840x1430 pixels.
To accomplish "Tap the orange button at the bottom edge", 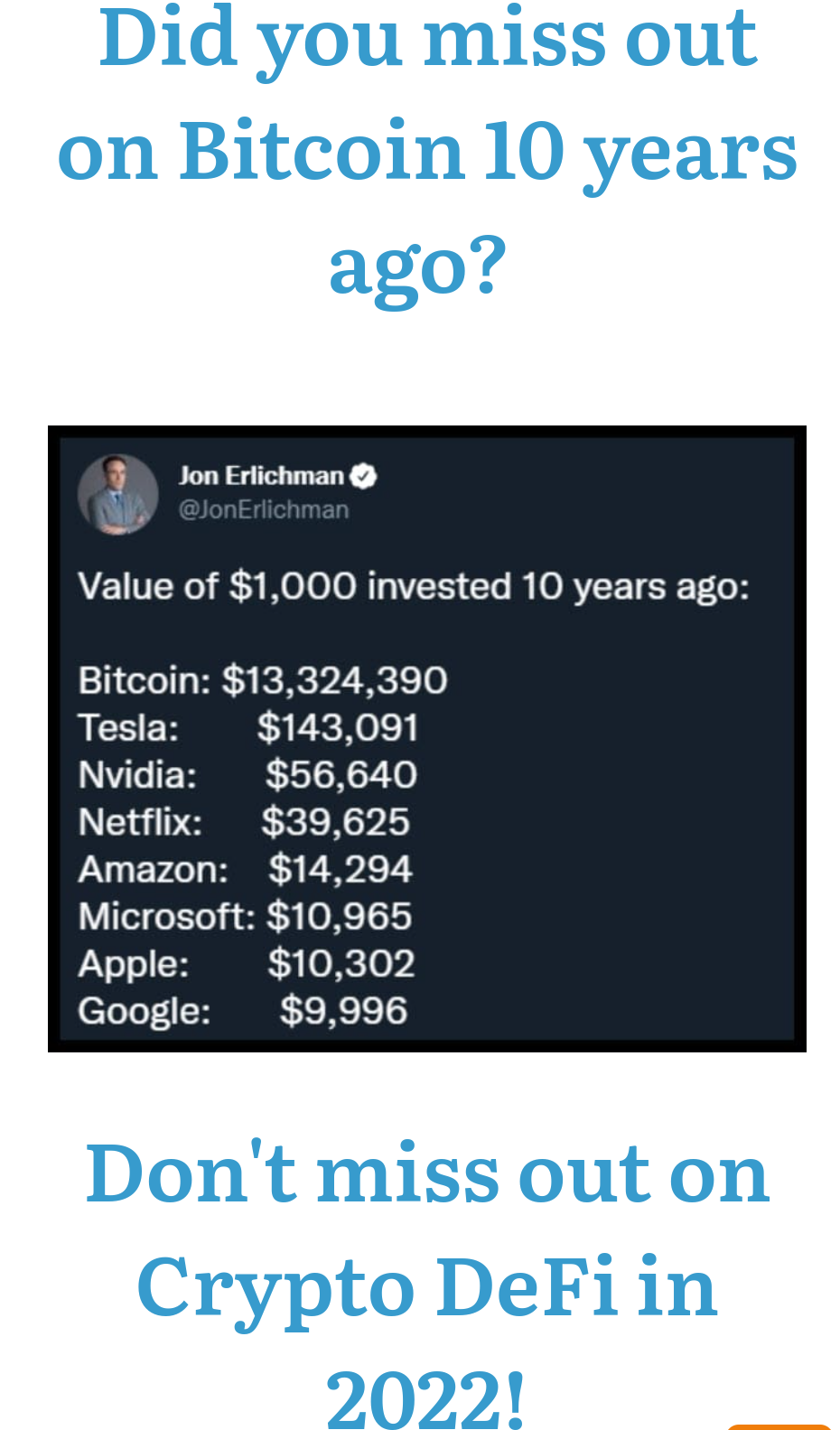I will pos(779,1425).
